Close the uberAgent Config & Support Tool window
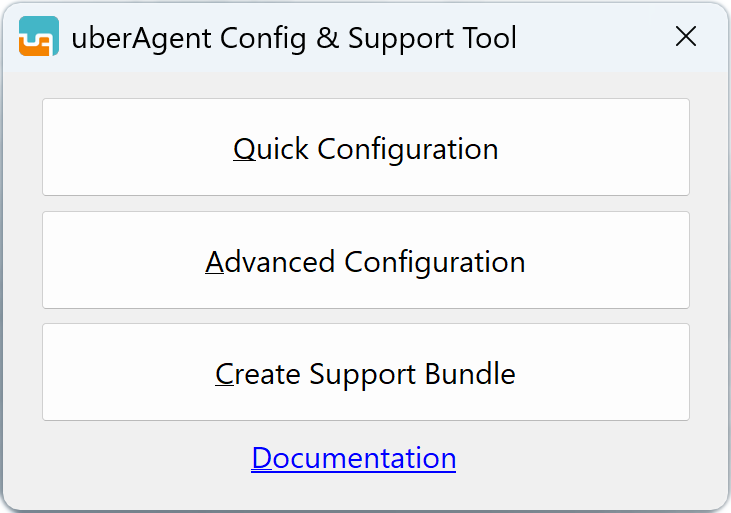731x513 pixels. [686, 37]
